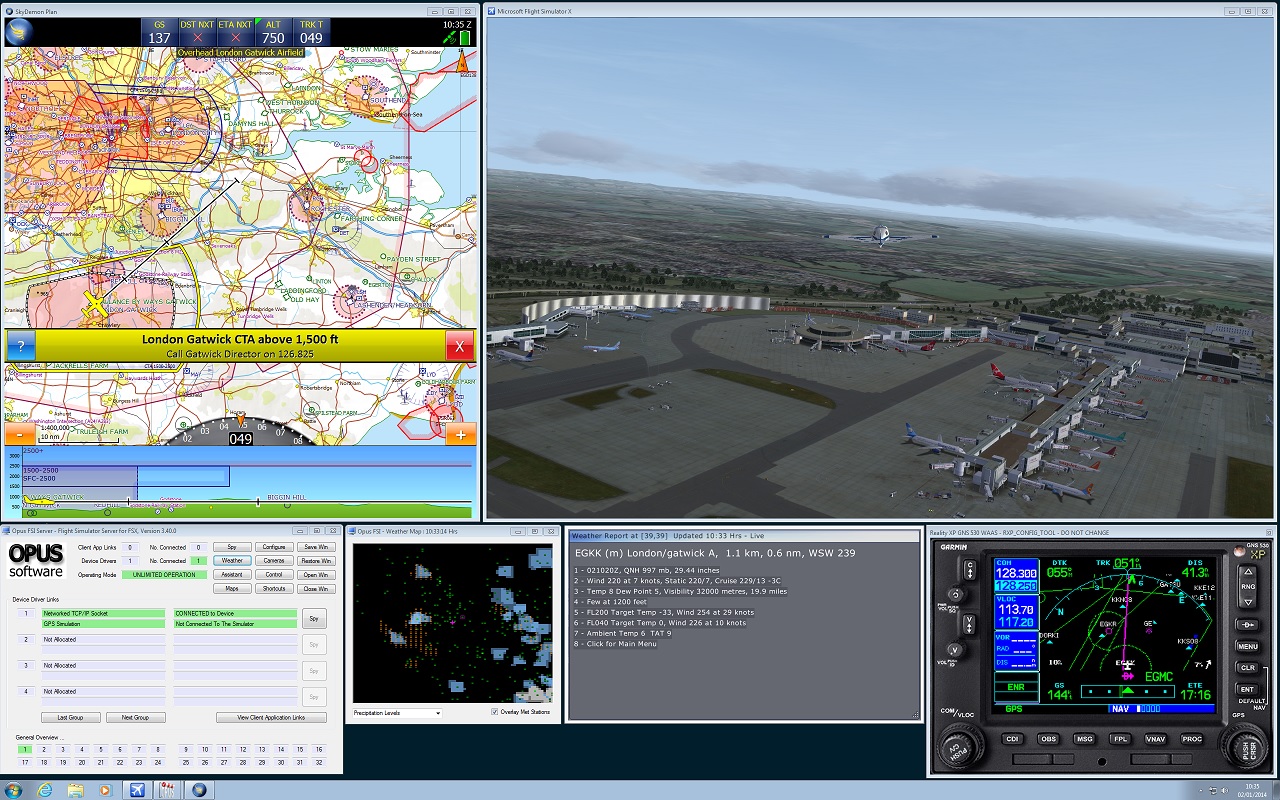Open the SkyDemon globe menu icon
The width and height of the screenshot is (1280, 800).
click(x=19, y=31)
